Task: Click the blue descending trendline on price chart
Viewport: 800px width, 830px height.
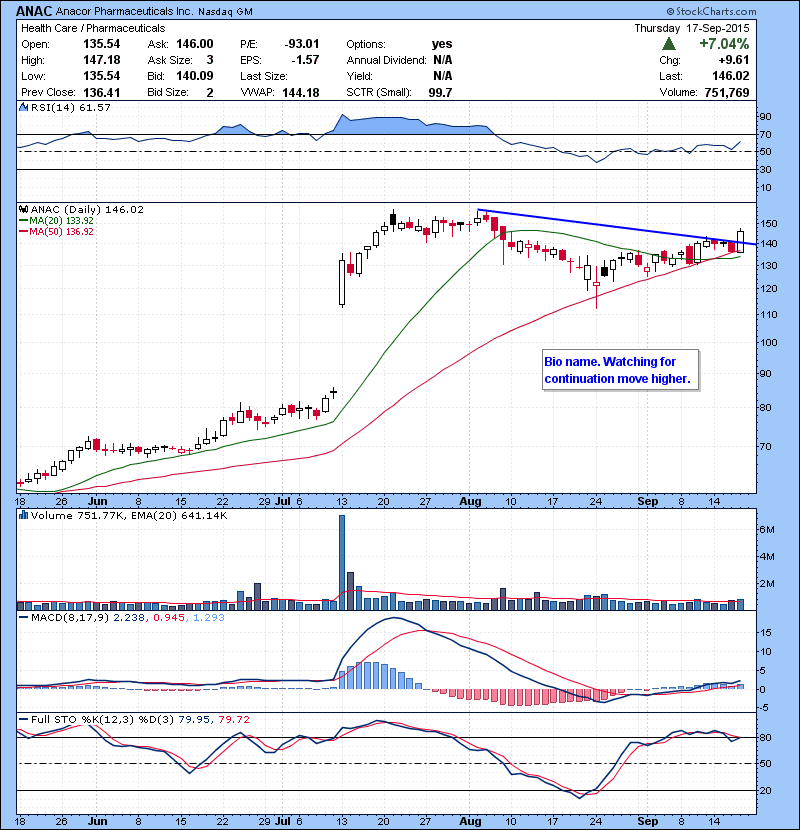Action: coord(617,227)
